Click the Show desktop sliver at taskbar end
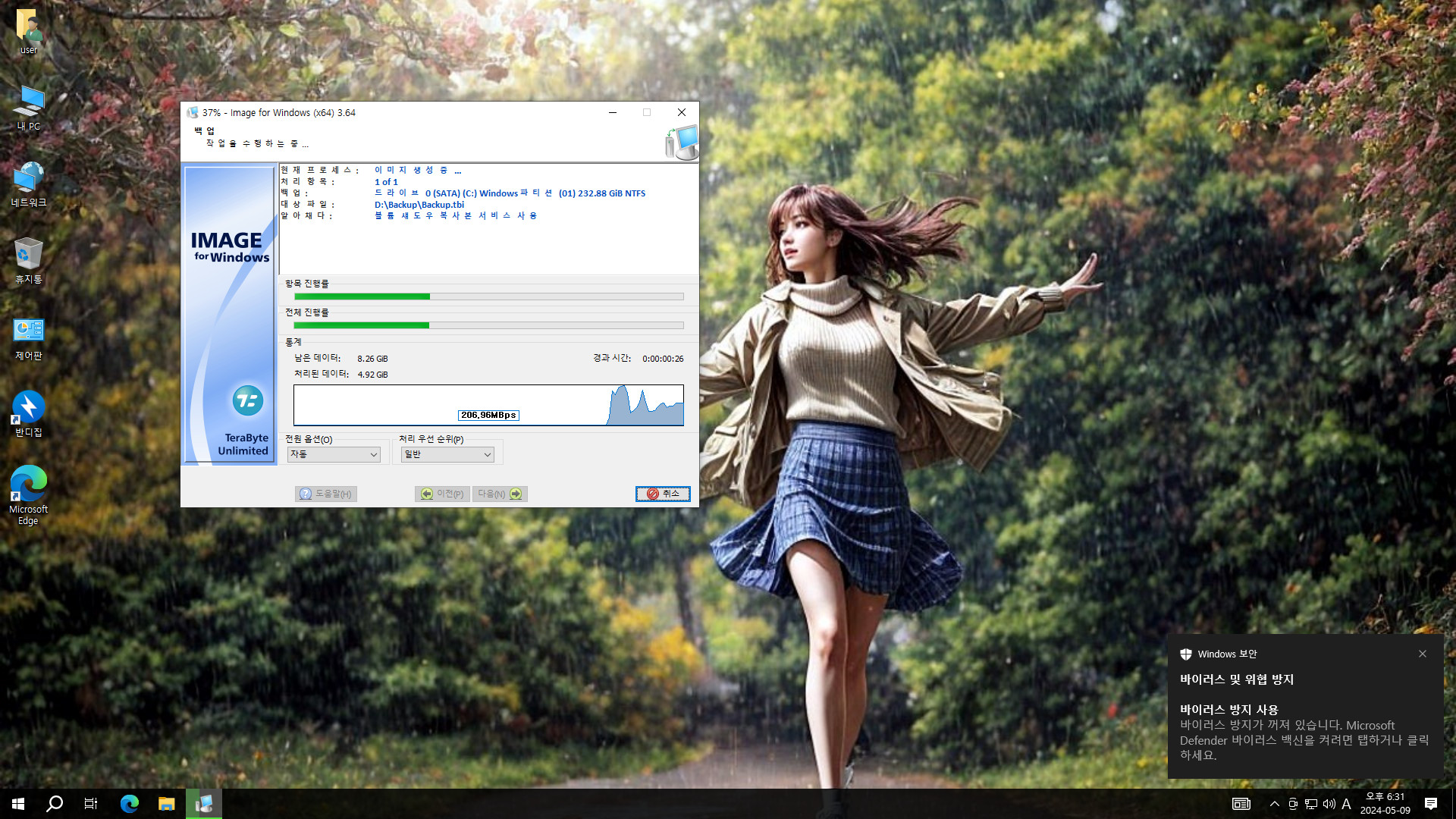Screen dimensions: 1456x819 click(1453, 804)
